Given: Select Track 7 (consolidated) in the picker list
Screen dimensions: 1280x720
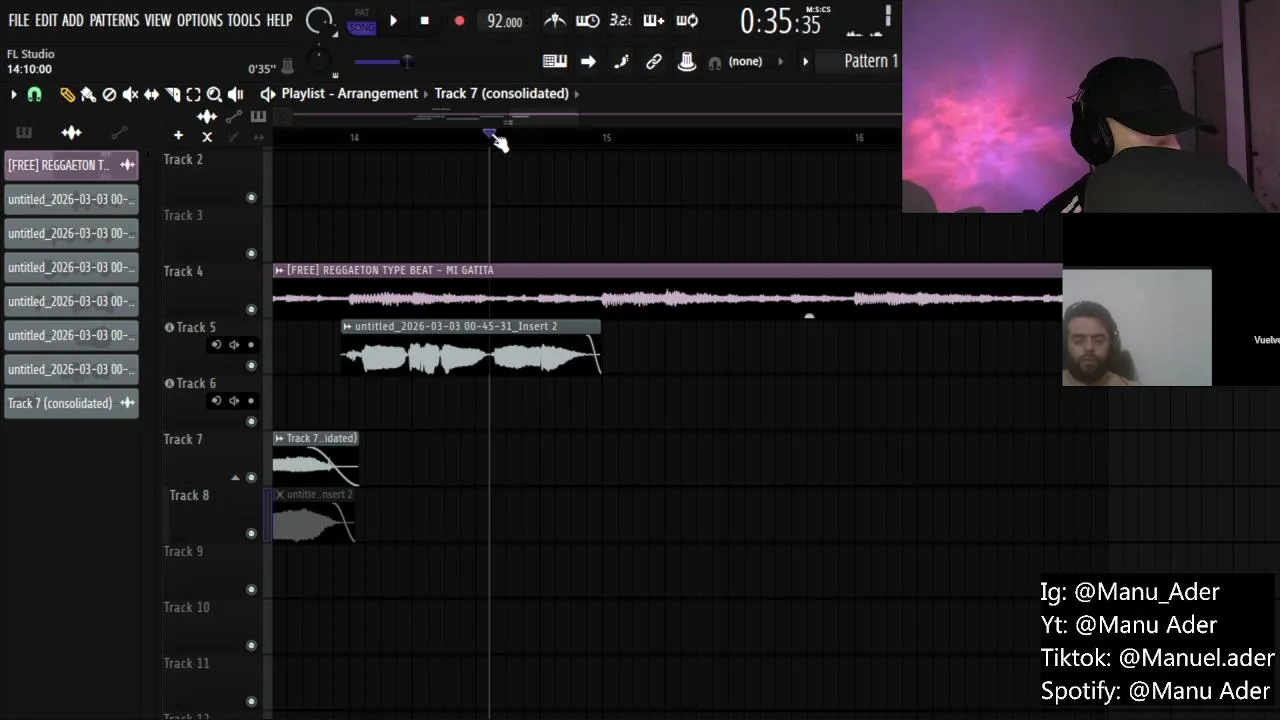Looking at the screenshot, I should pos(71,403).
